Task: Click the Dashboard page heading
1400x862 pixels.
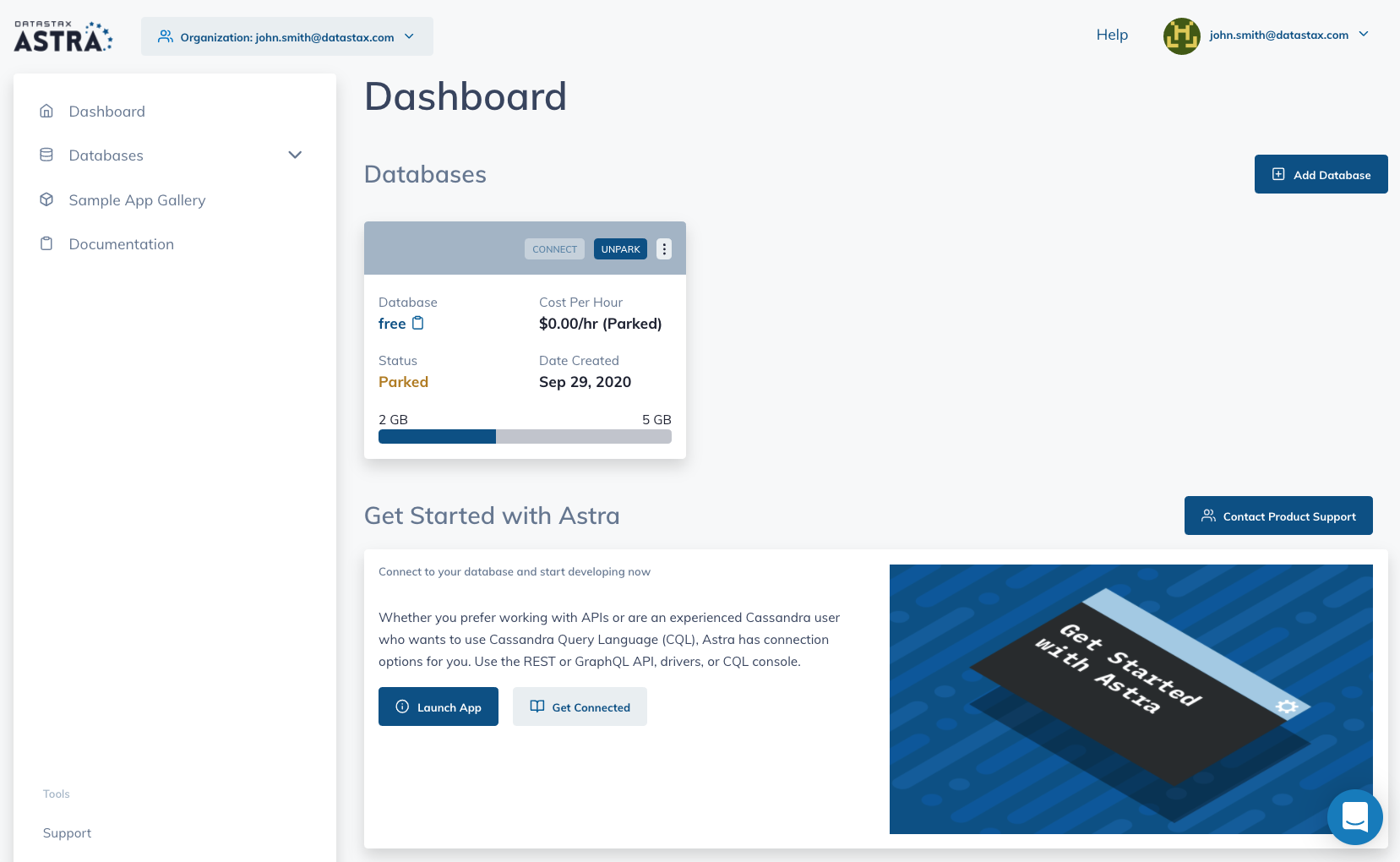Action: coord(466,96)
